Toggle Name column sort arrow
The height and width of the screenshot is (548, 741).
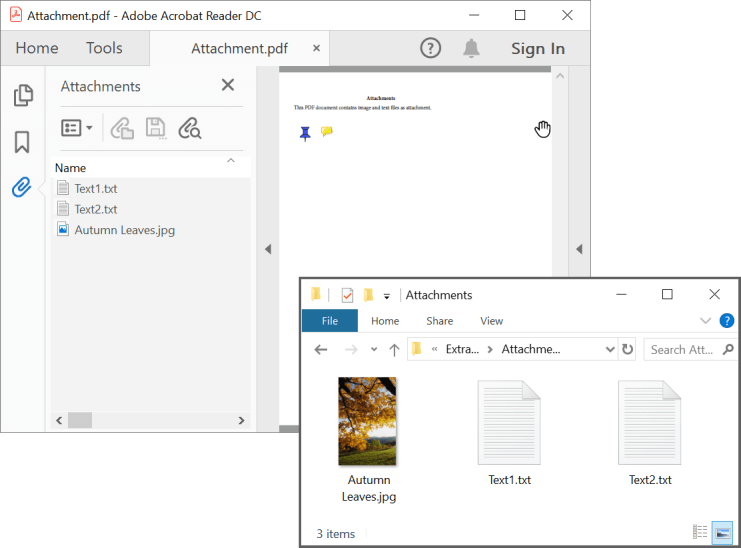point(231,161)
